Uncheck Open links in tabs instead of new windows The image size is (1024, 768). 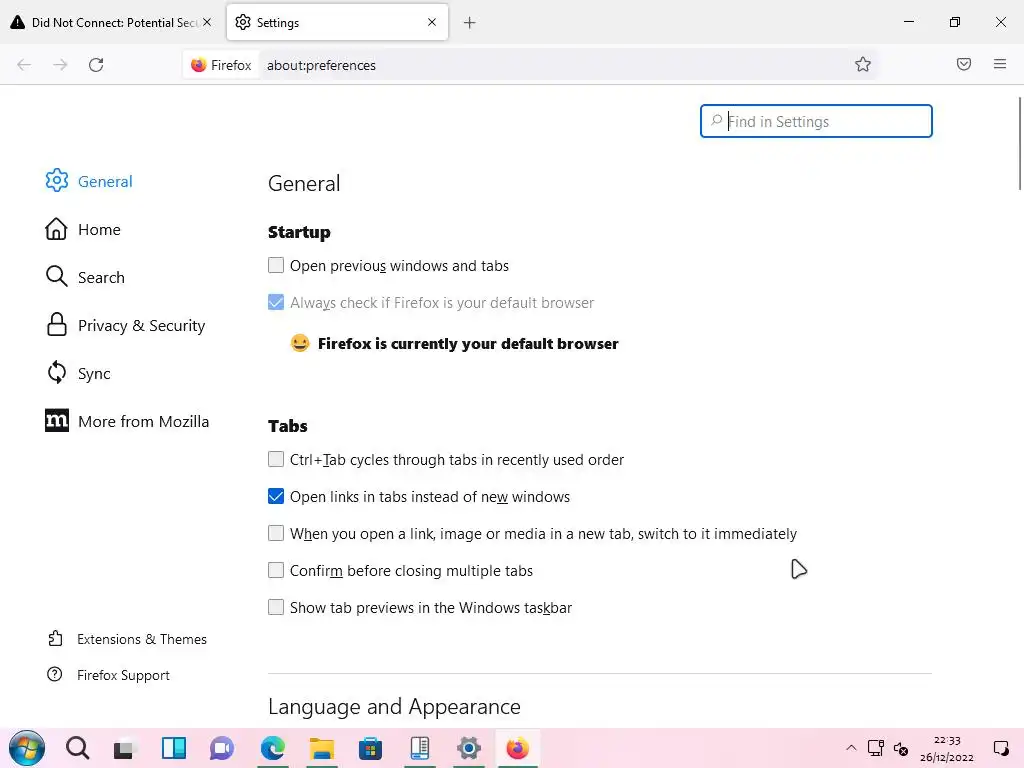click(276, 496)
